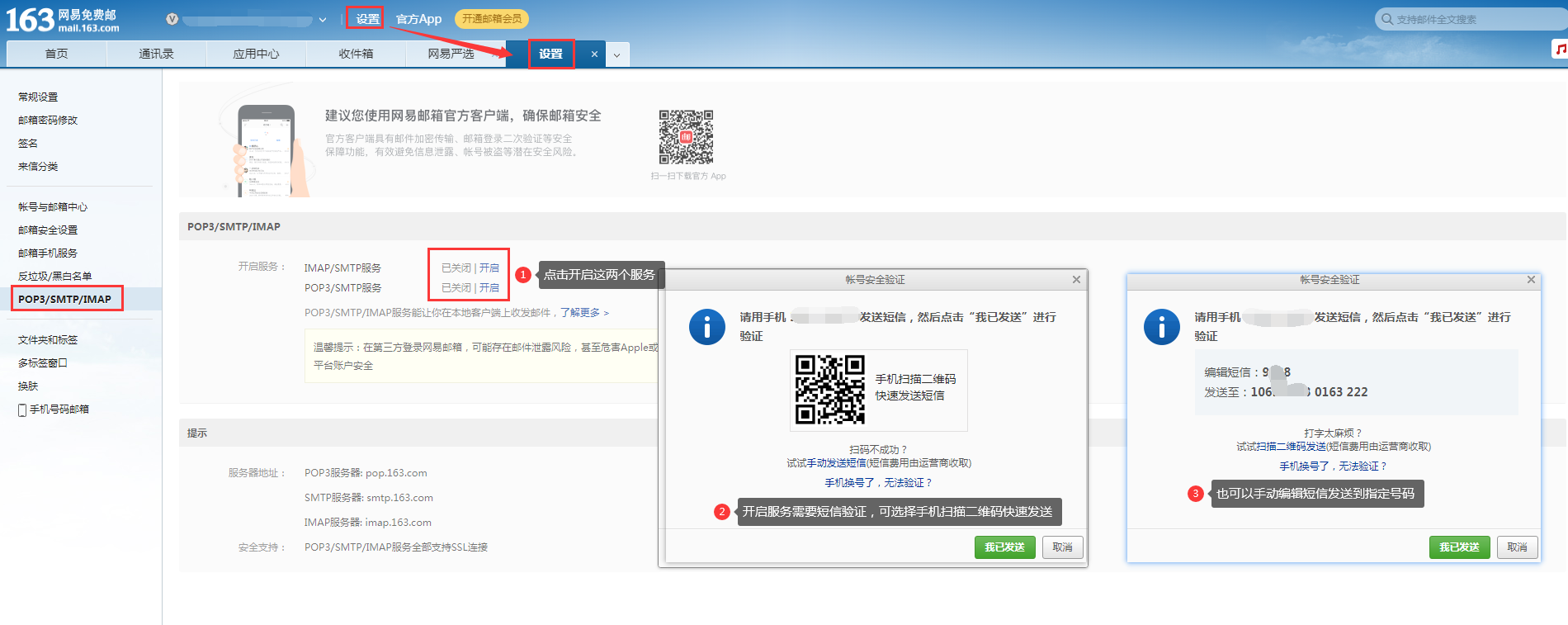1568x625 pixels.
Task: Open 多标签窗口 in the sidebar
Action: [43, 363]
